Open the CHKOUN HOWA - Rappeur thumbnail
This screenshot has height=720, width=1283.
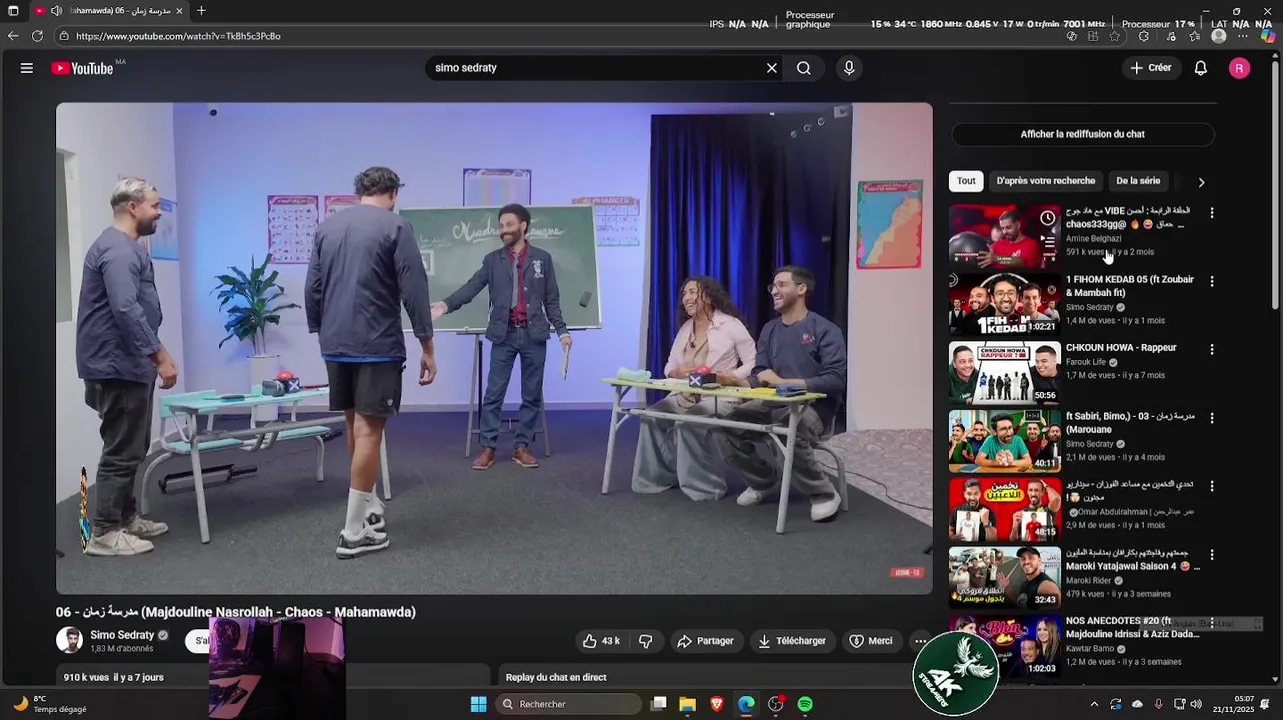point(1004,372)
